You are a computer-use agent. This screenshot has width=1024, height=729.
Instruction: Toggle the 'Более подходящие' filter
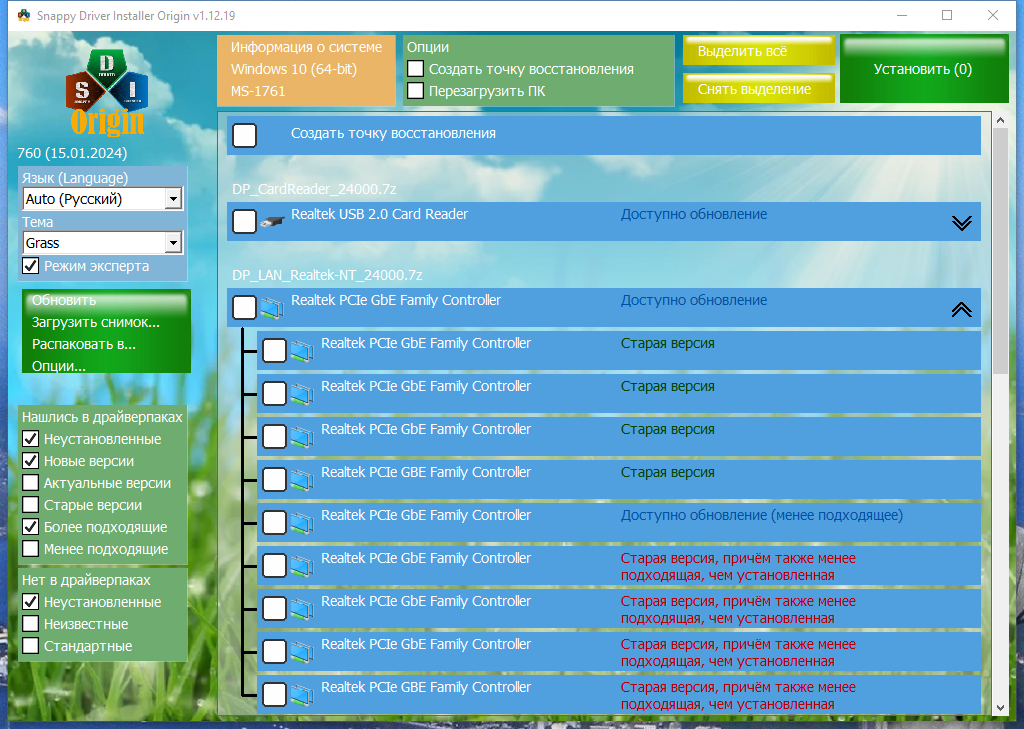31,527
